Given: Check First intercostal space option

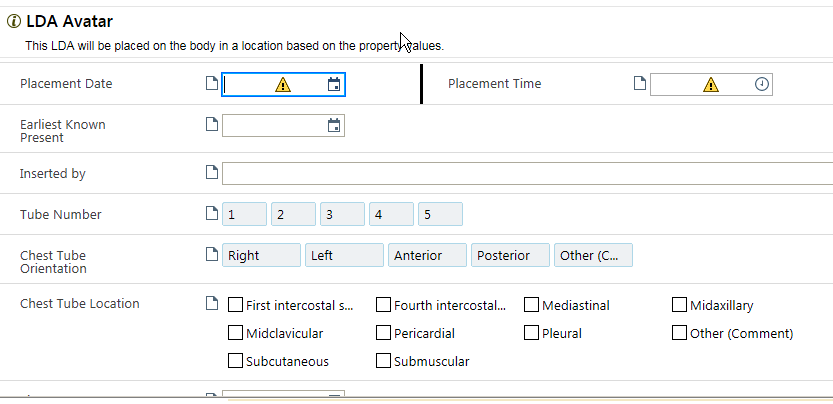Looking at the screenshot, I should click(x=235, y=305).
